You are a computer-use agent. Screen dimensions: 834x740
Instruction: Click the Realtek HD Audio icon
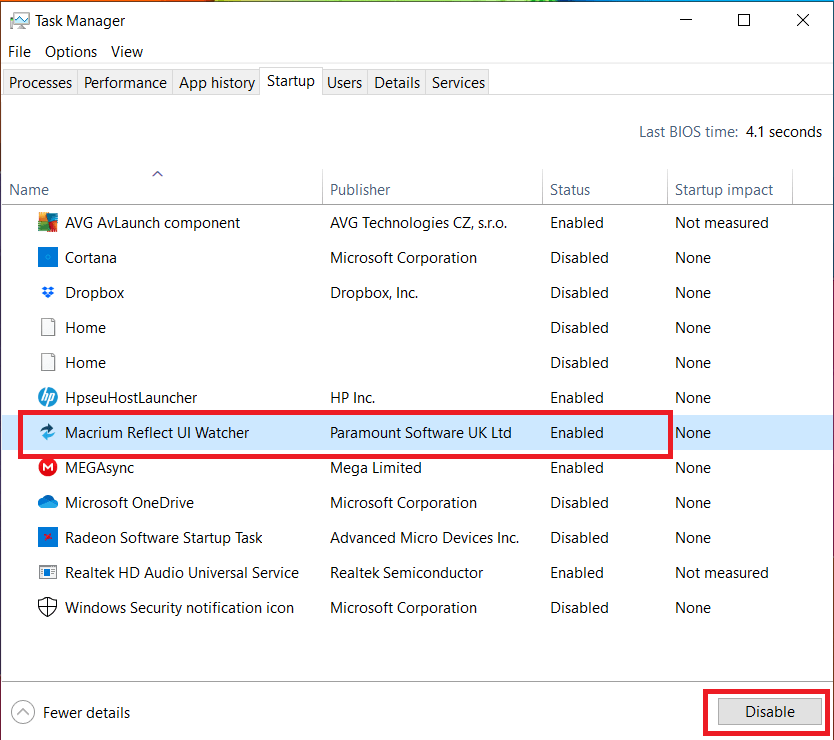[48, 572]
